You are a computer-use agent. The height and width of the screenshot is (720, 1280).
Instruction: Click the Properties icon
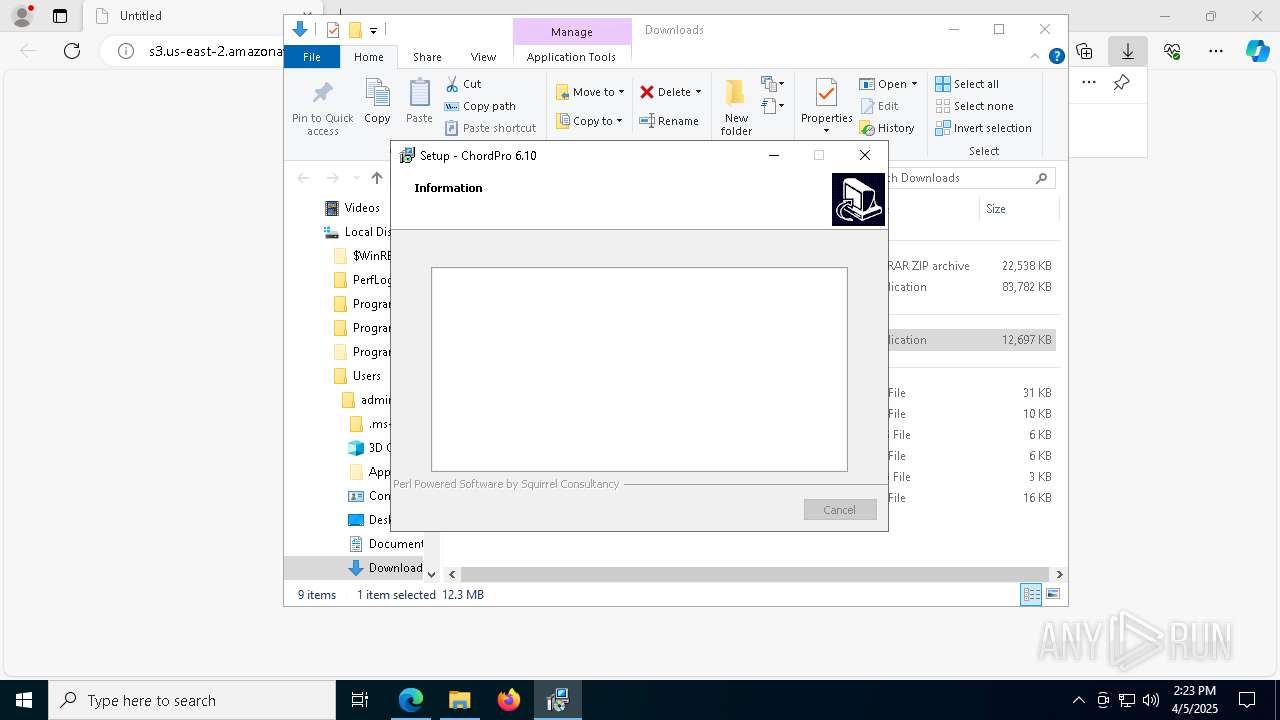pos(826,93)
